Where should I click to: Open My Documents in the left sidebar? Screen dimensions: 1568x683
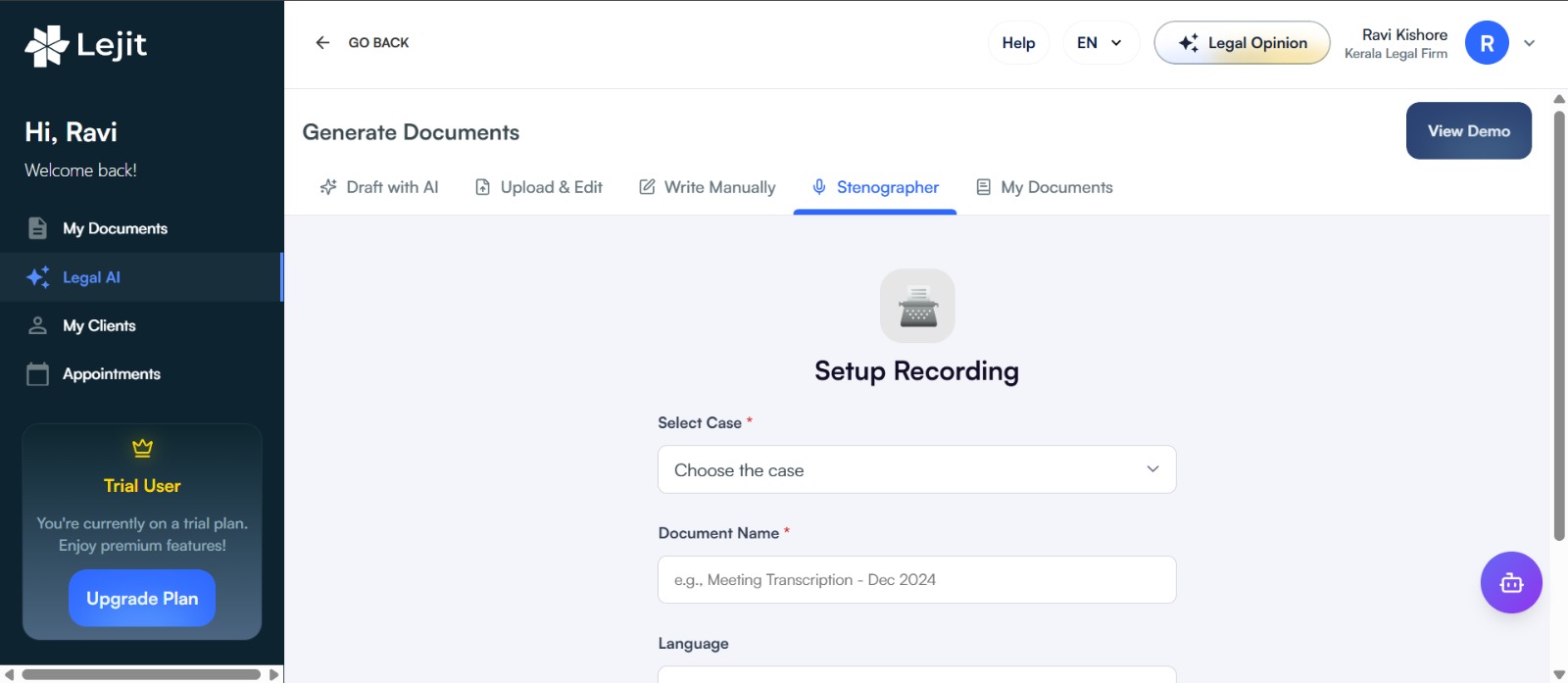pyautogui.click(x=115, y=229)
